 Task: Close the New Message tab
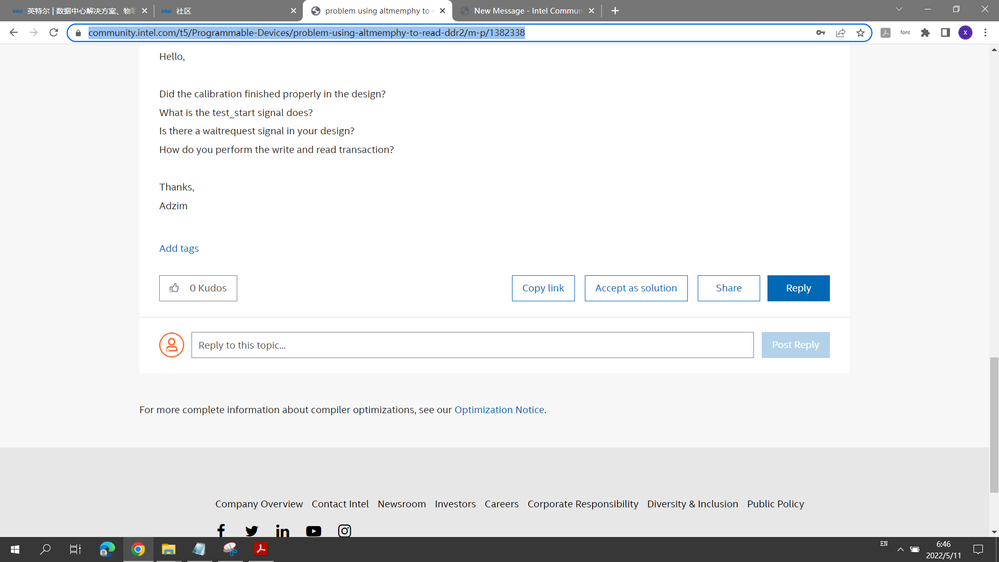coord(591,11)
